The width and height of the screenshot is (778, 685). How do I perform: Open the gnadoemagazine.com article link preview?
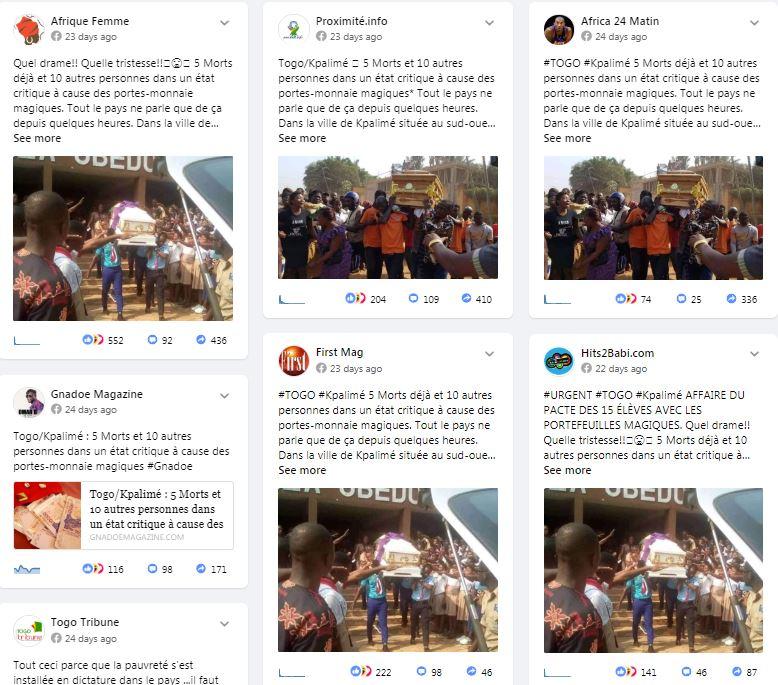click(x=124, y=515)
